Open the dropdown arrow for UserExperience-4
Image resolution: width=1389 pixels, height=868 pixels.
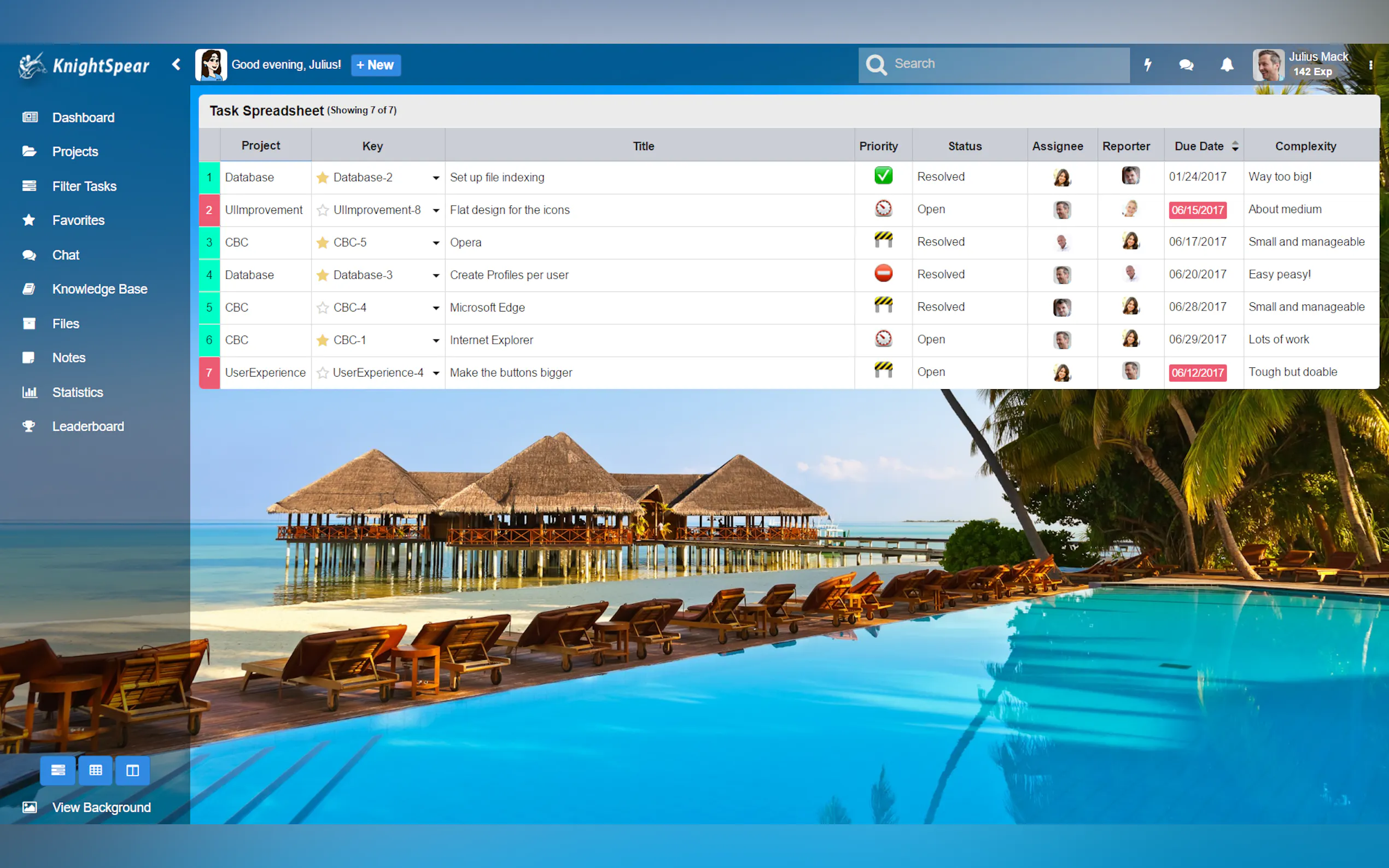(x=436, y=373)
